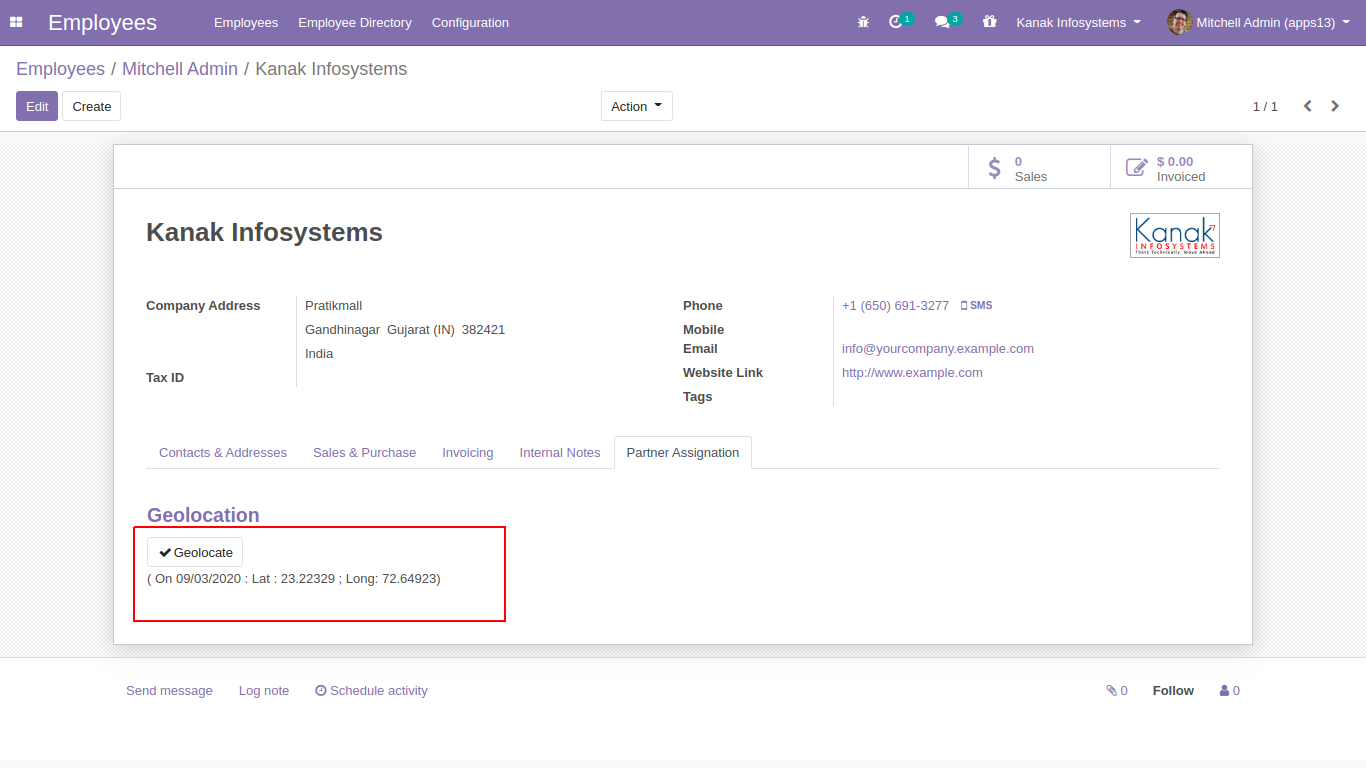Viewport: 1366px width, 768px height.
Task: Click the Geolocation section heading
Action: pyautogui.click(x=203, y=515)
